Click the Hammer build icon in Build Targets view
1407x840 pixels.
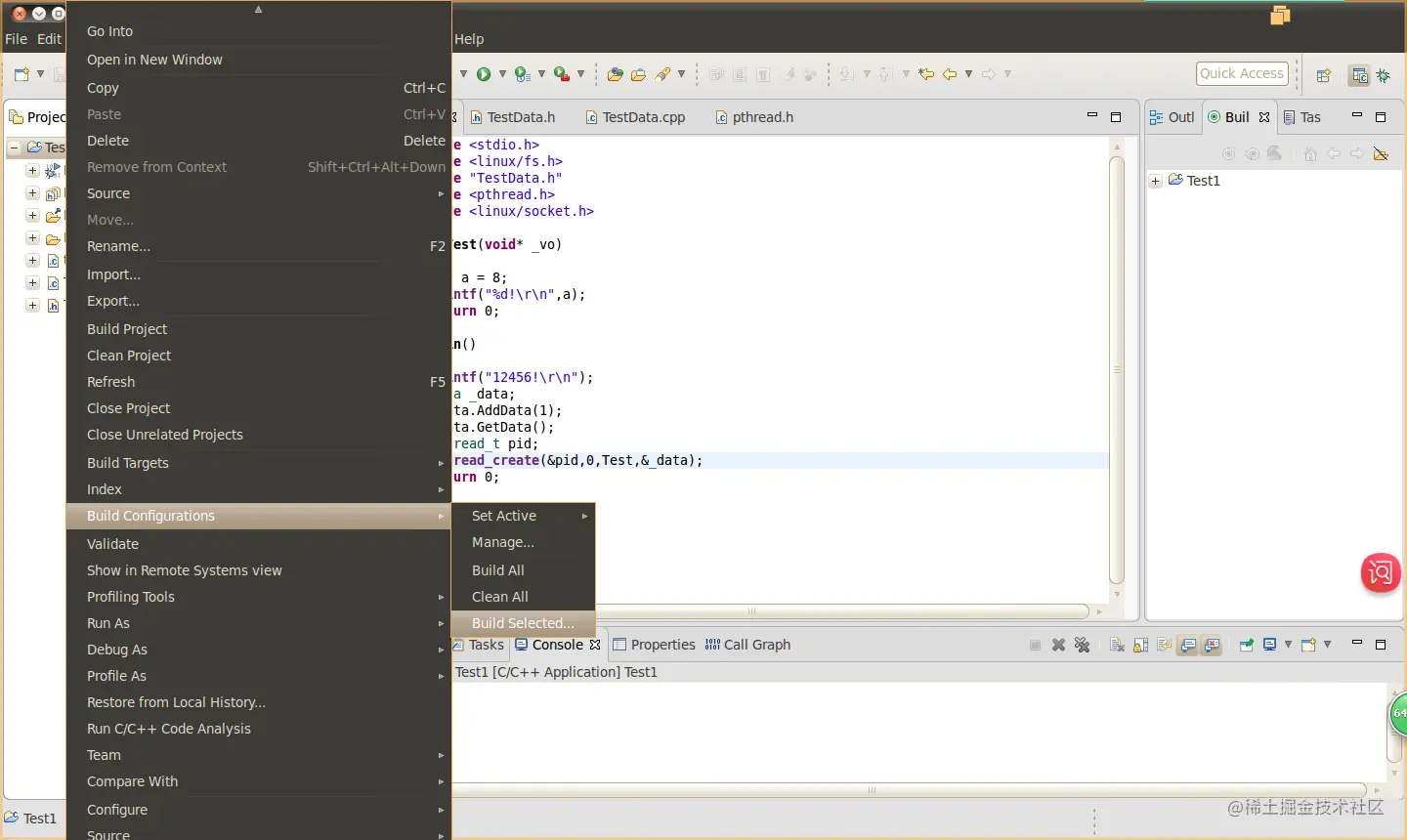point(1274,153)
